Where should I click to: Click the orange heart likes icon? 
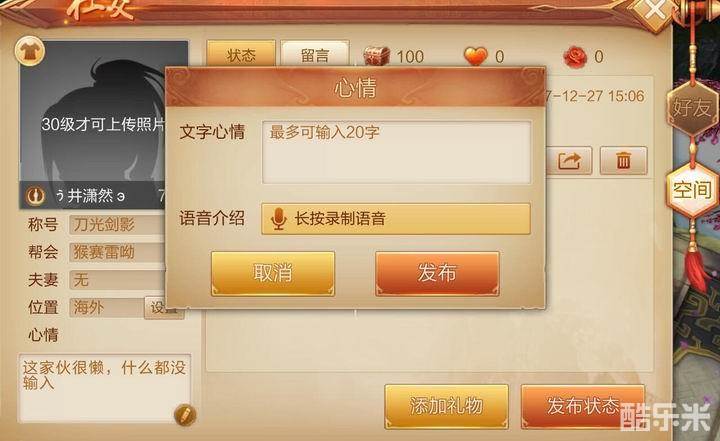[475, 57]
